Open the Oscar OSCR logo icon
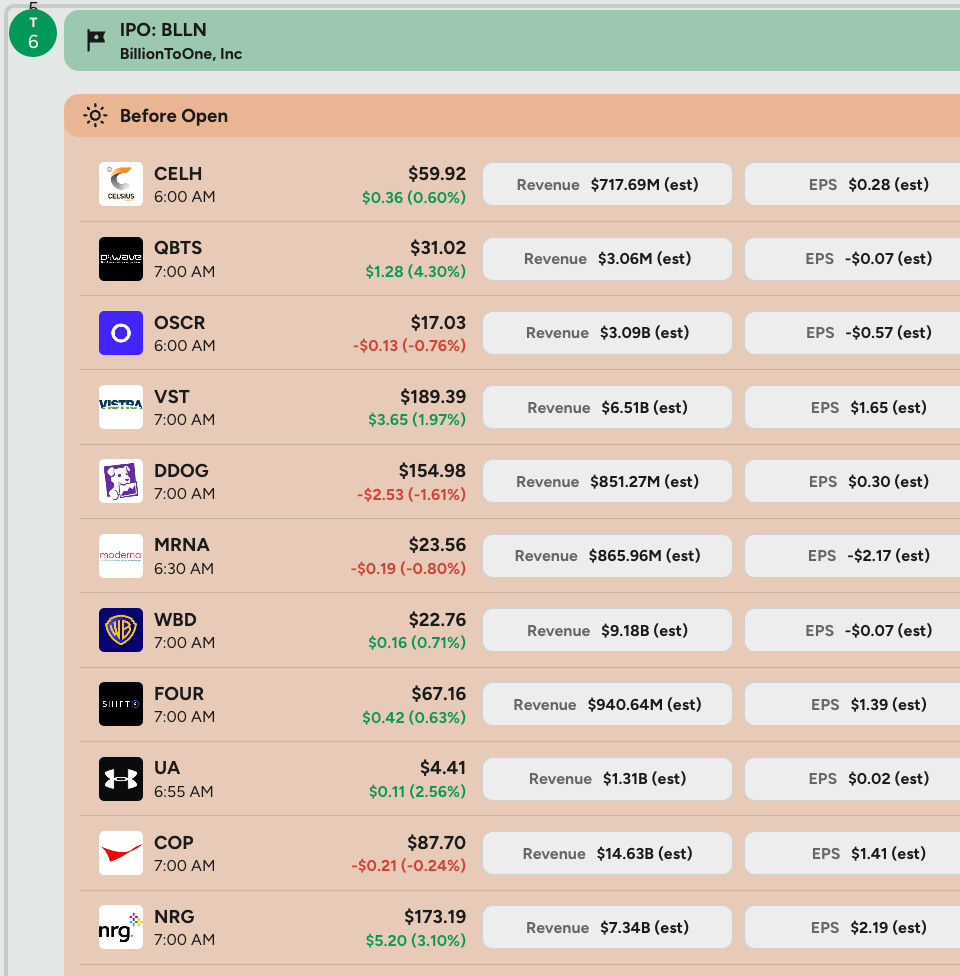Viewport: 960px width, 976px height. (x=121, y=333)
